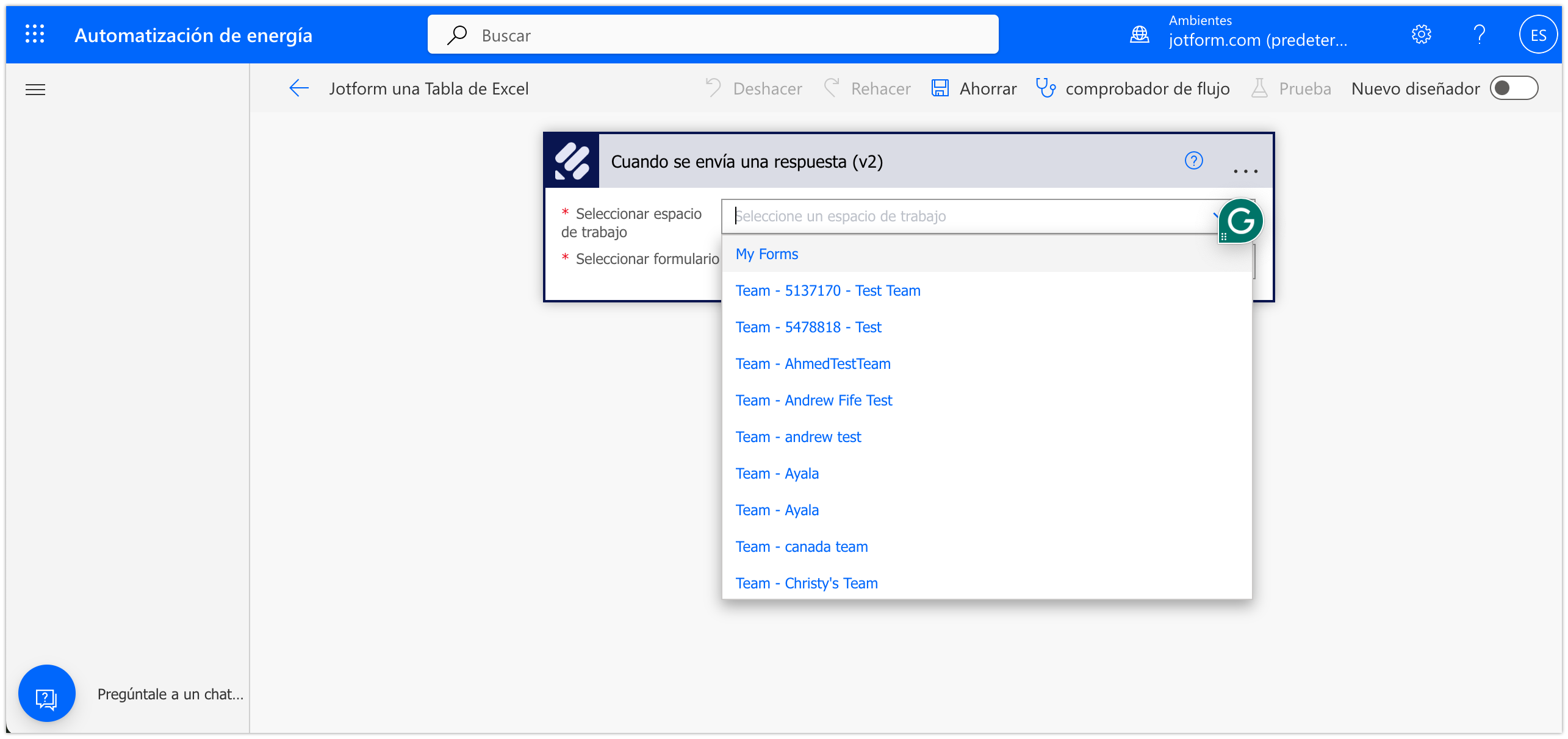The width and height of the screenshot is (1568, 739).
Task: Click the jotform.com environment name
Action: tap(1258, 40)
